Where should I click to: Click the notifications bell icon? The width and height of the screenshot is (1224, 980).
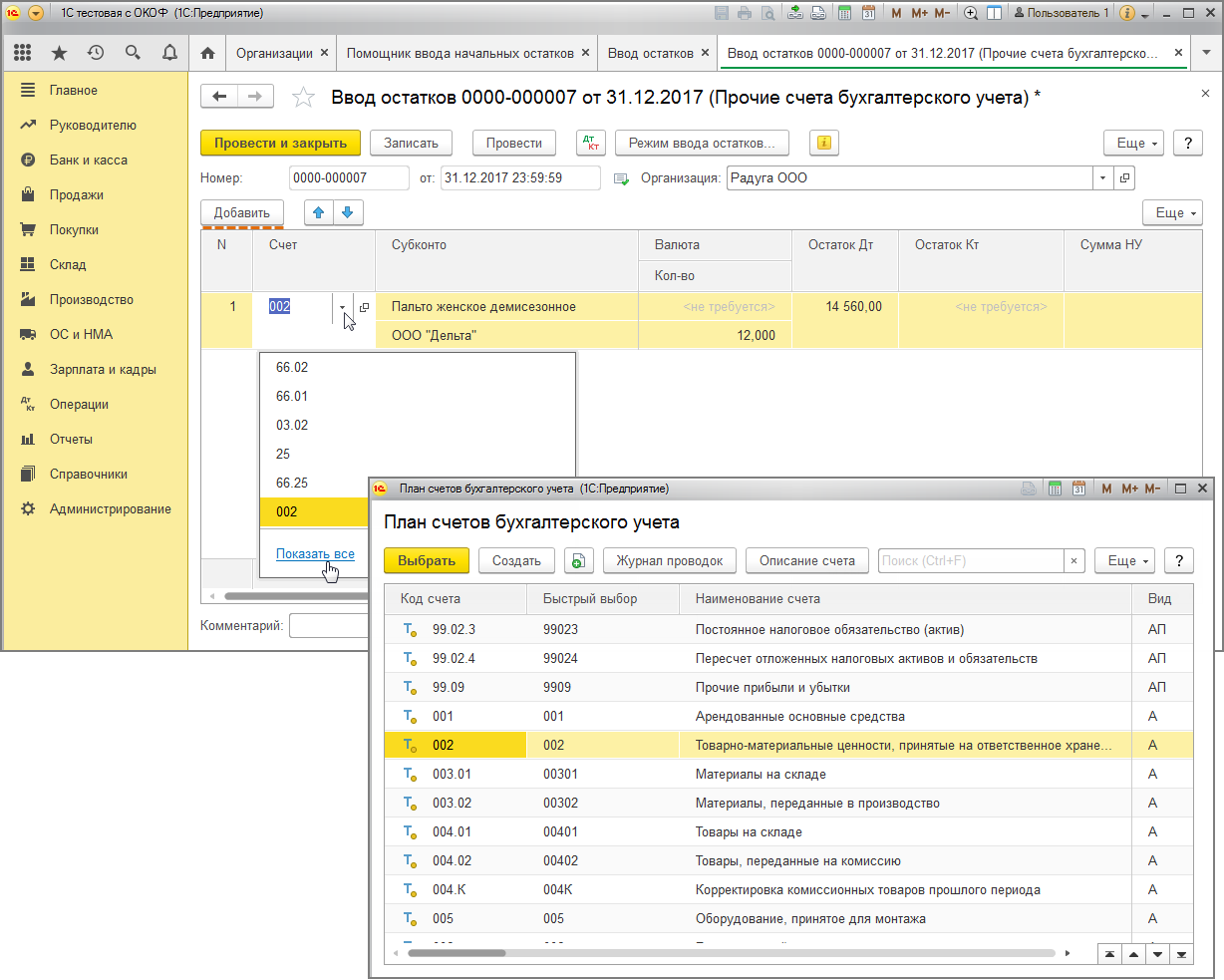169,53
